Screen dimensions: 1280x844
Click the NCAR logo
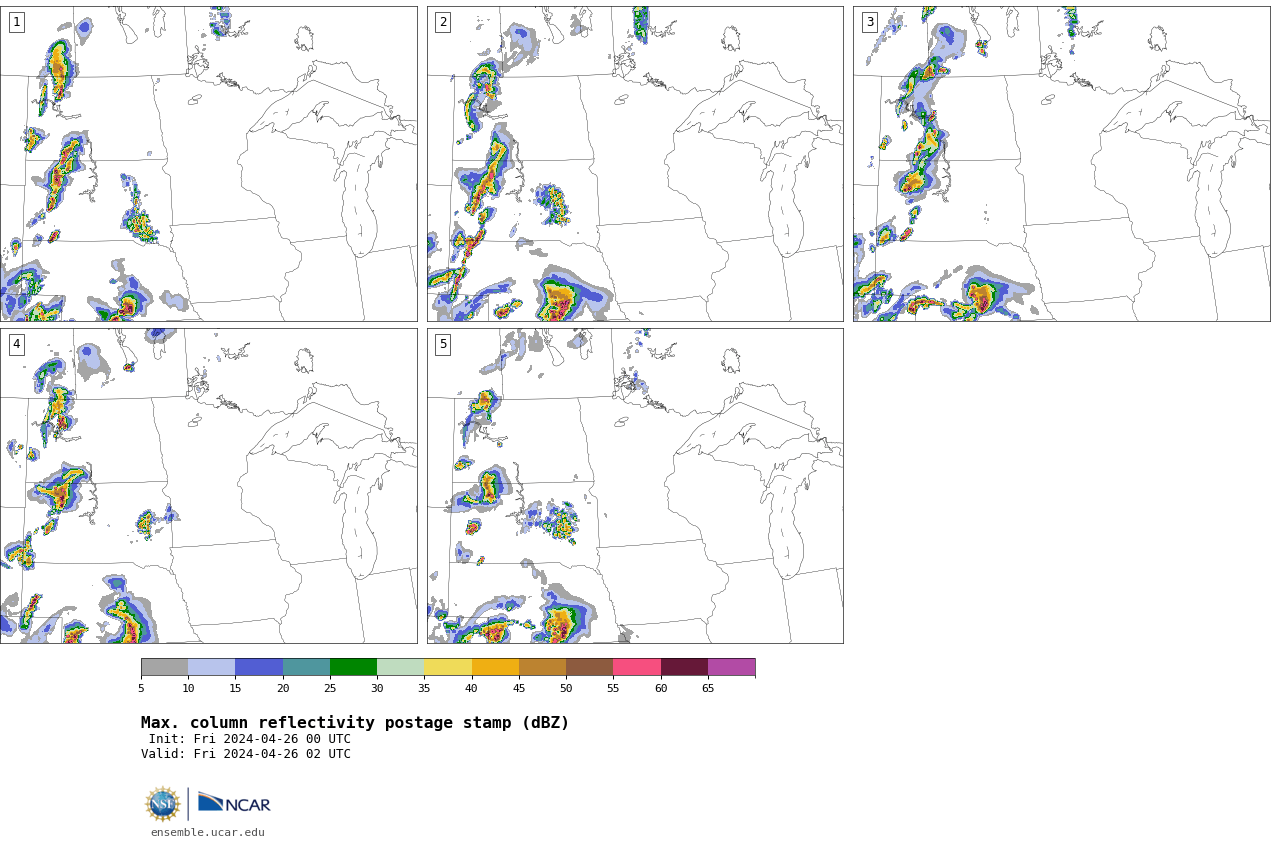coord(234,803)
